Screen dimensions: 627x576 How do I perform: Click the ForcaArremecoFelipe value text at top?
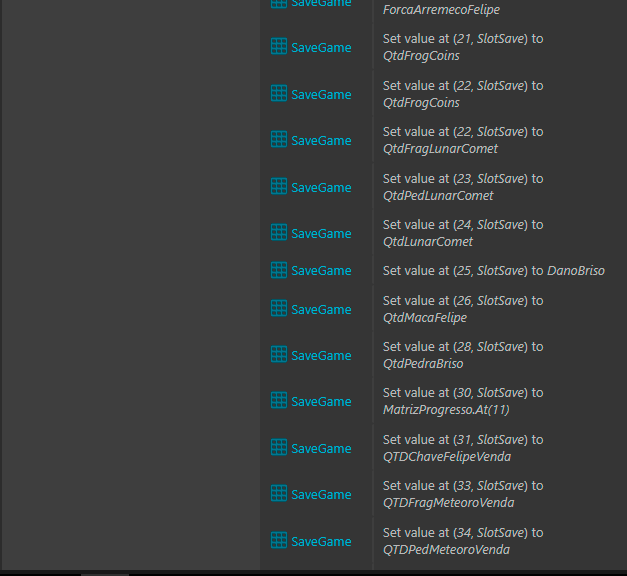coord(441,10)
